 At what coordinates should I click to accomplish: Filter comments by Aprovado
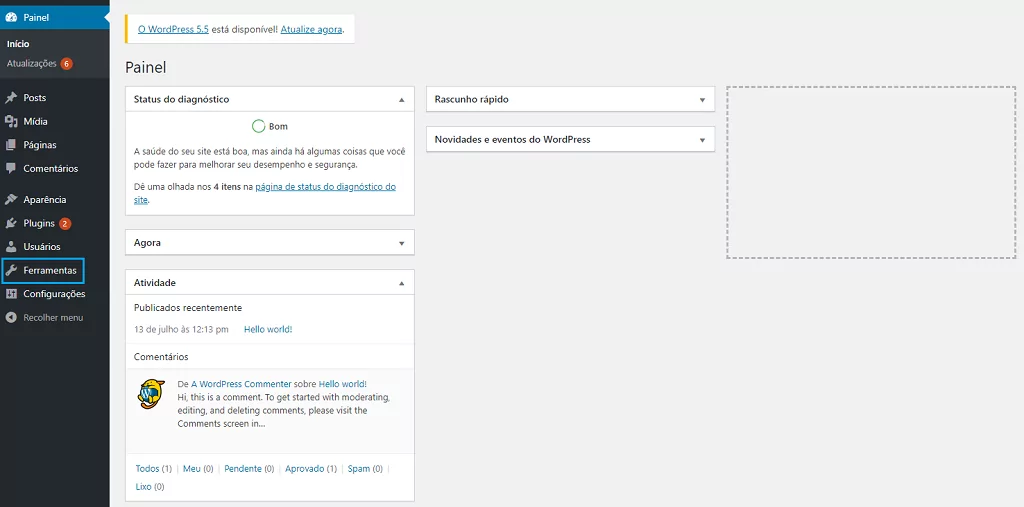pos(303,469)
